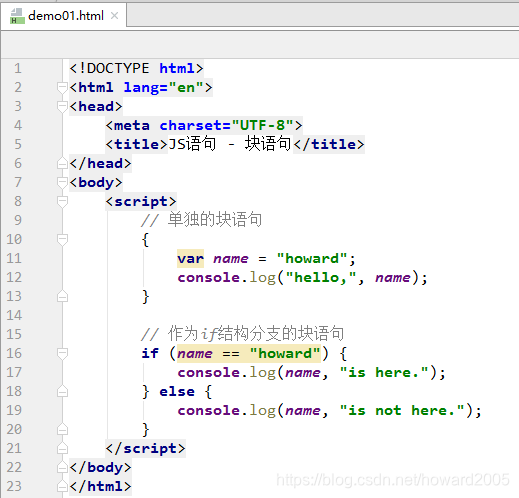This screenshot has width=519, height=498.
Task: Select the demo01.html editor tab
Action: pos(63,16)
